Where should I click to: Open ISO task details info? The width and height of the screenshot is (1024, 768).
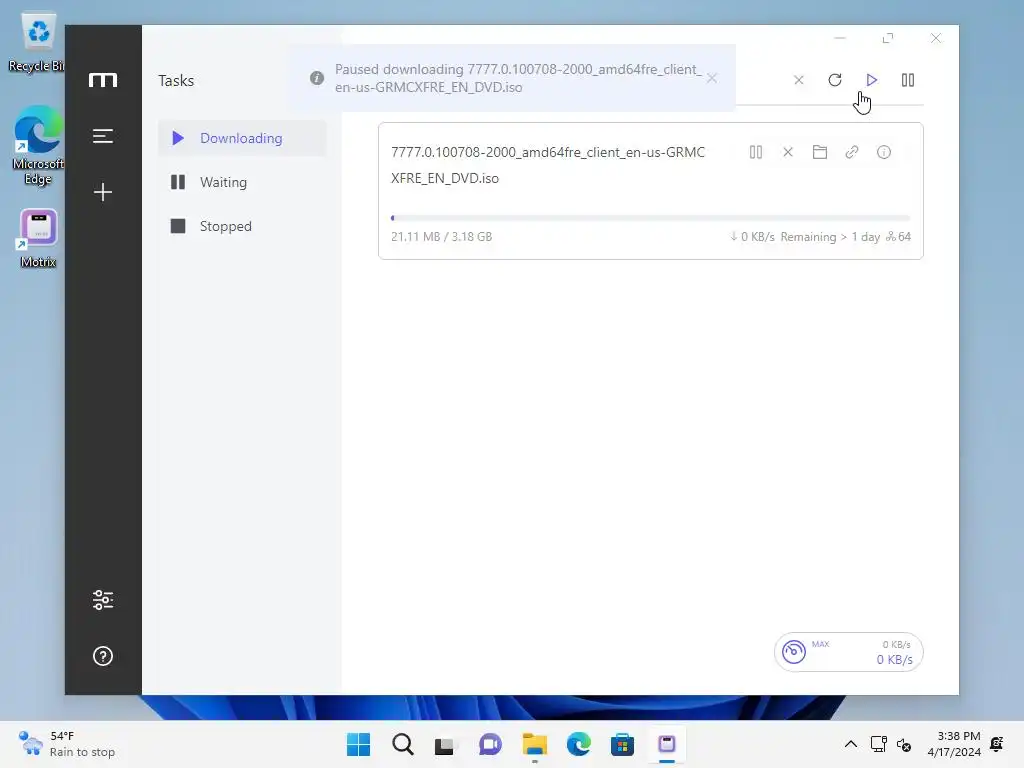[x=884, y=152]
